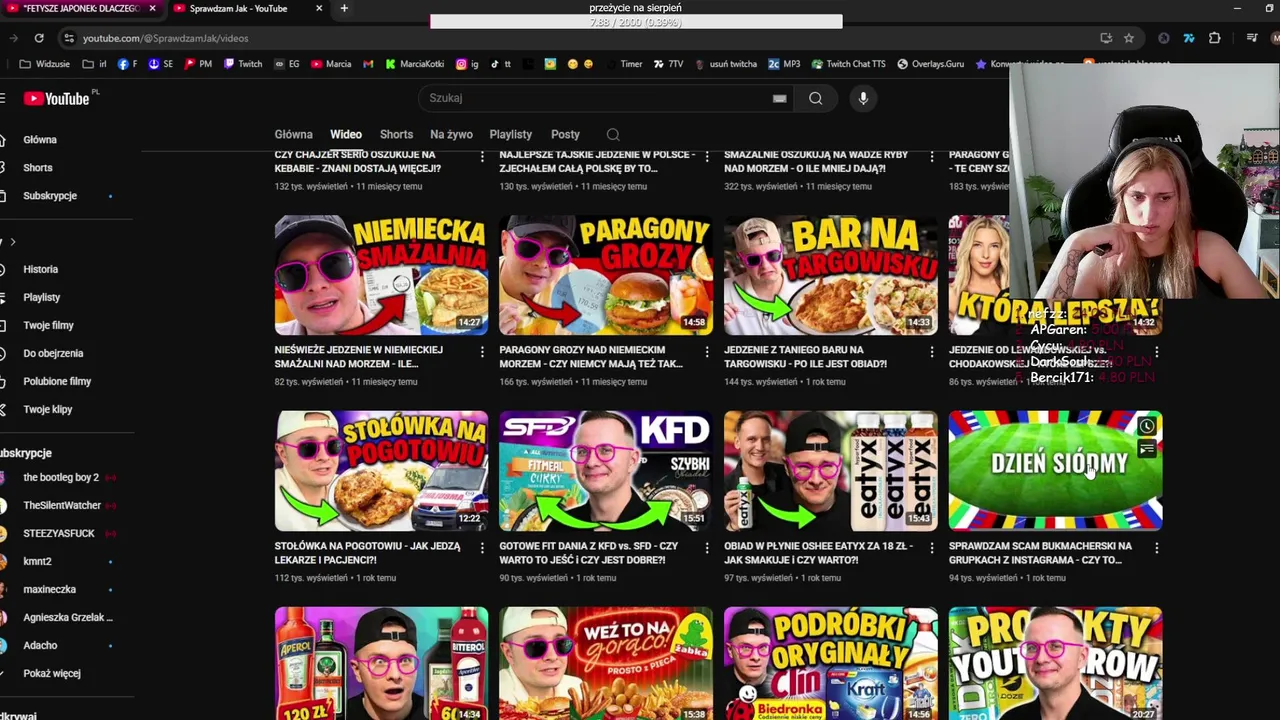Bookmark this page with the star
The height and width of the screenshot is (720, 1280).
[1129, 38]
